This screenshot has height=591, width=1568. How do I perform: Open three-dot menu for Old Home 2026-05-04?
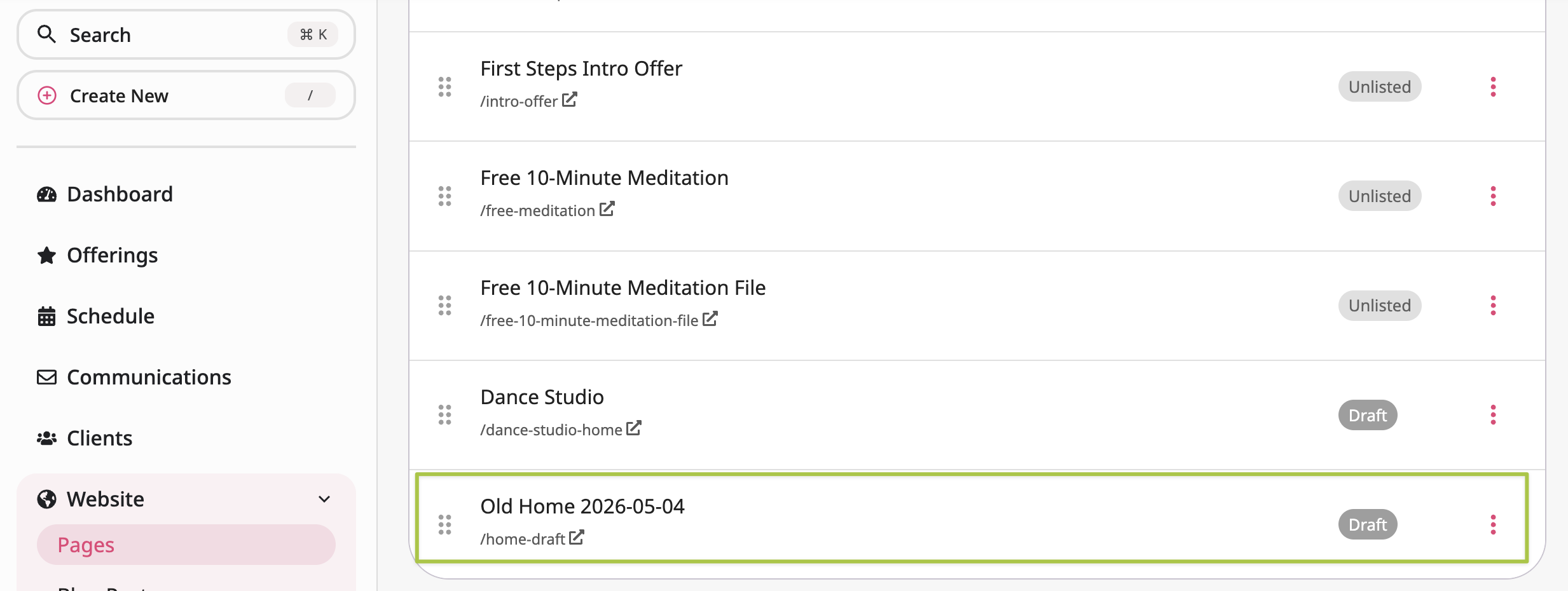point(1493,524)
